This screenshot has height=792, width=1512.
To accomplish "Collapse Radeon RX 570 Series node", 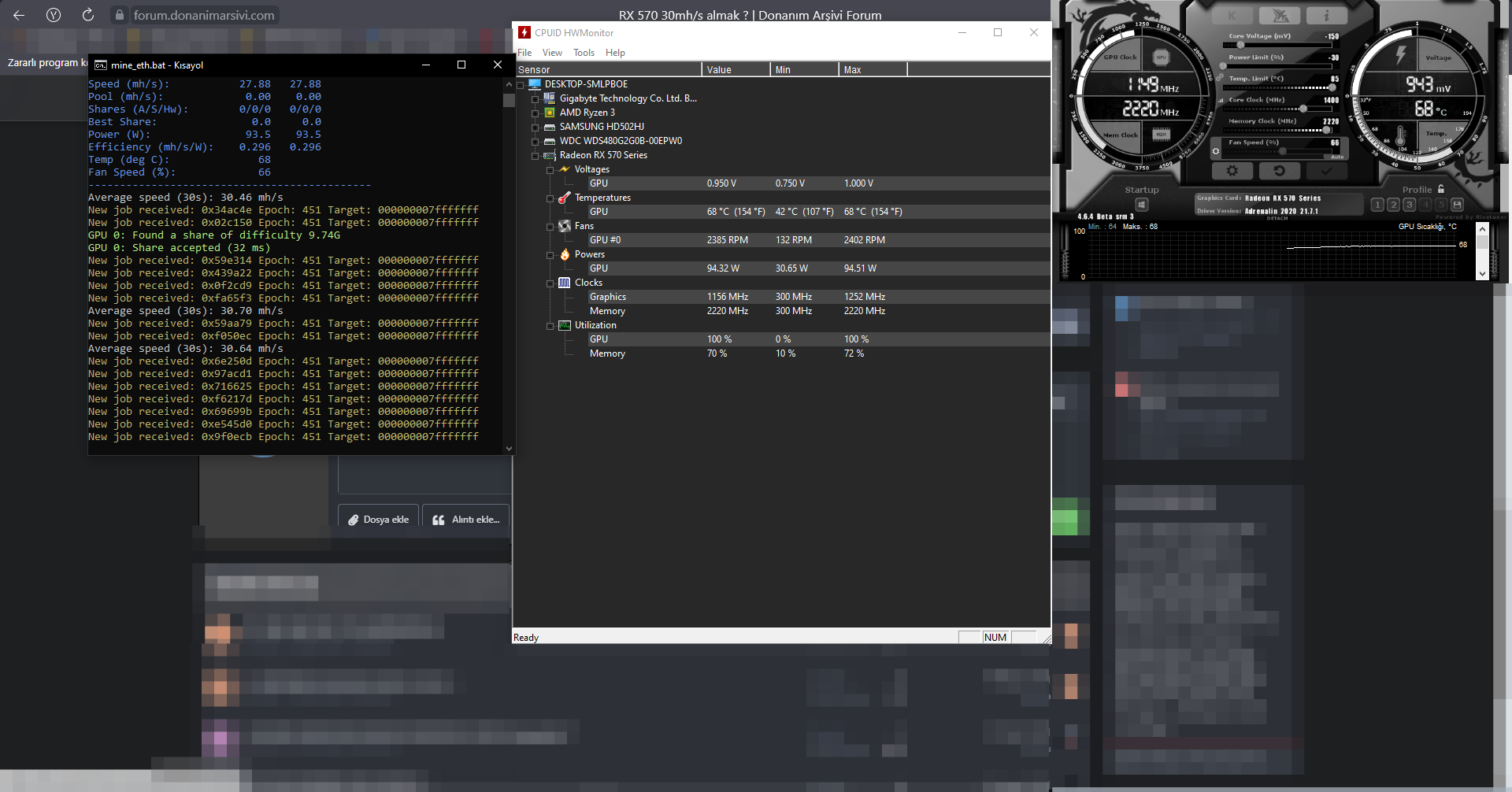I will [x=535, y=156].
